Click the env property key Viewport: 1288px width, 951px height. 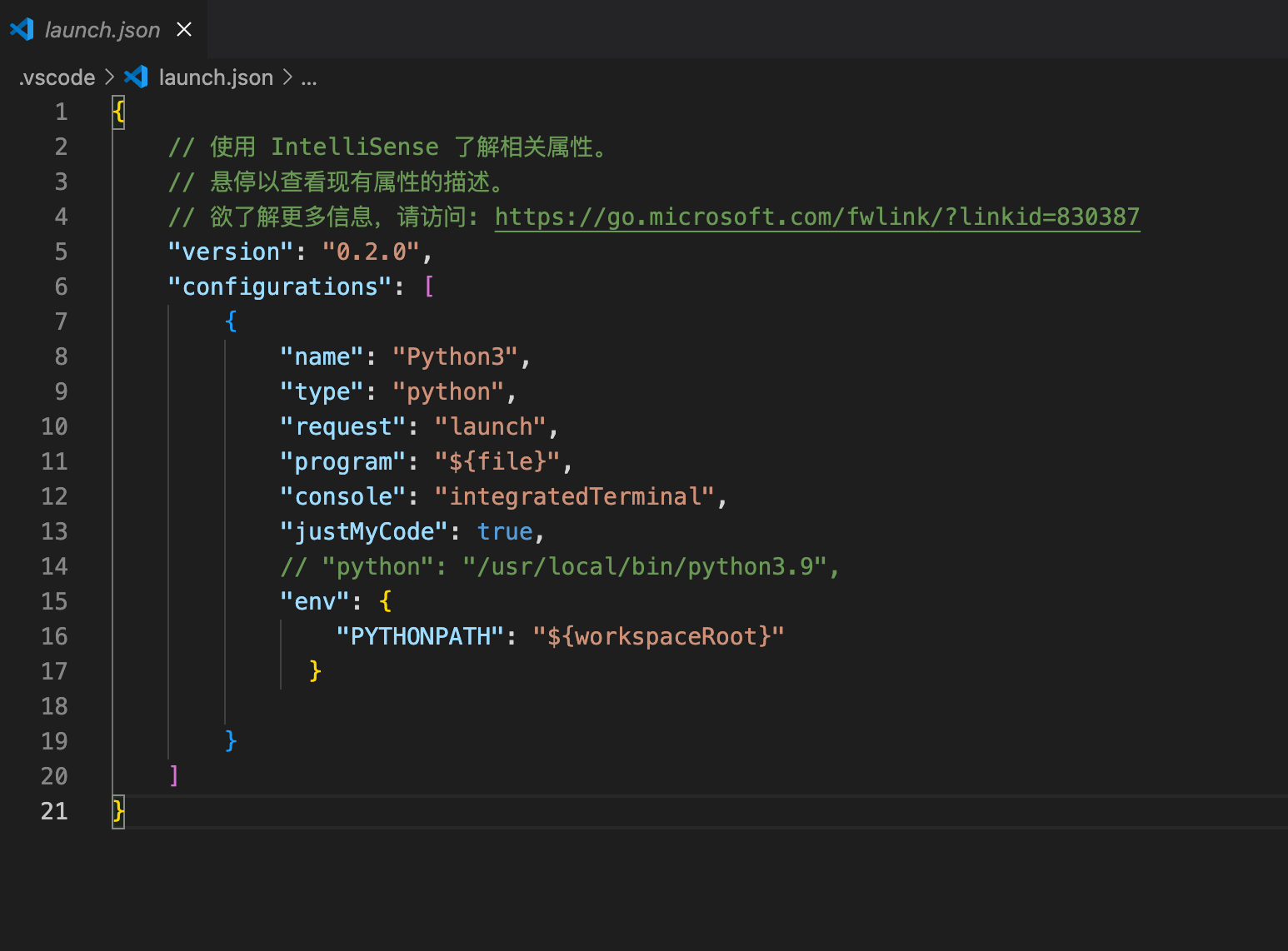(x=314, y=601)
